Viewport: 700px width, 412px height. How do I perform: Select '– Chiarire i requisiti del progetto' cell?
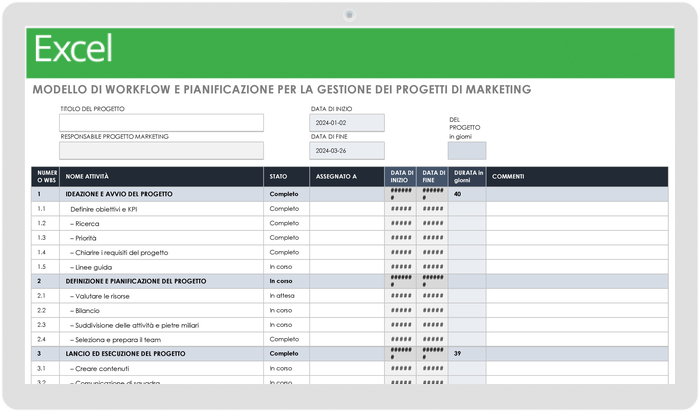click(x=161, y=253)
